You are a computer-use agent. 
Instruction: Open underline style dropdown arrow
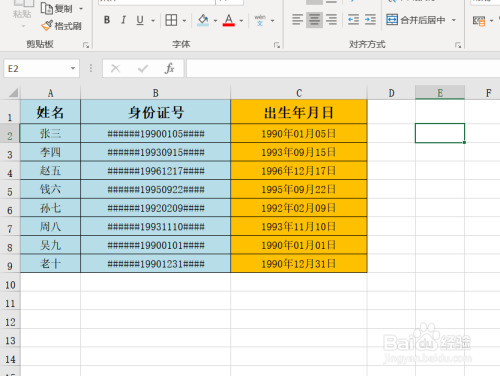point(153,21)
